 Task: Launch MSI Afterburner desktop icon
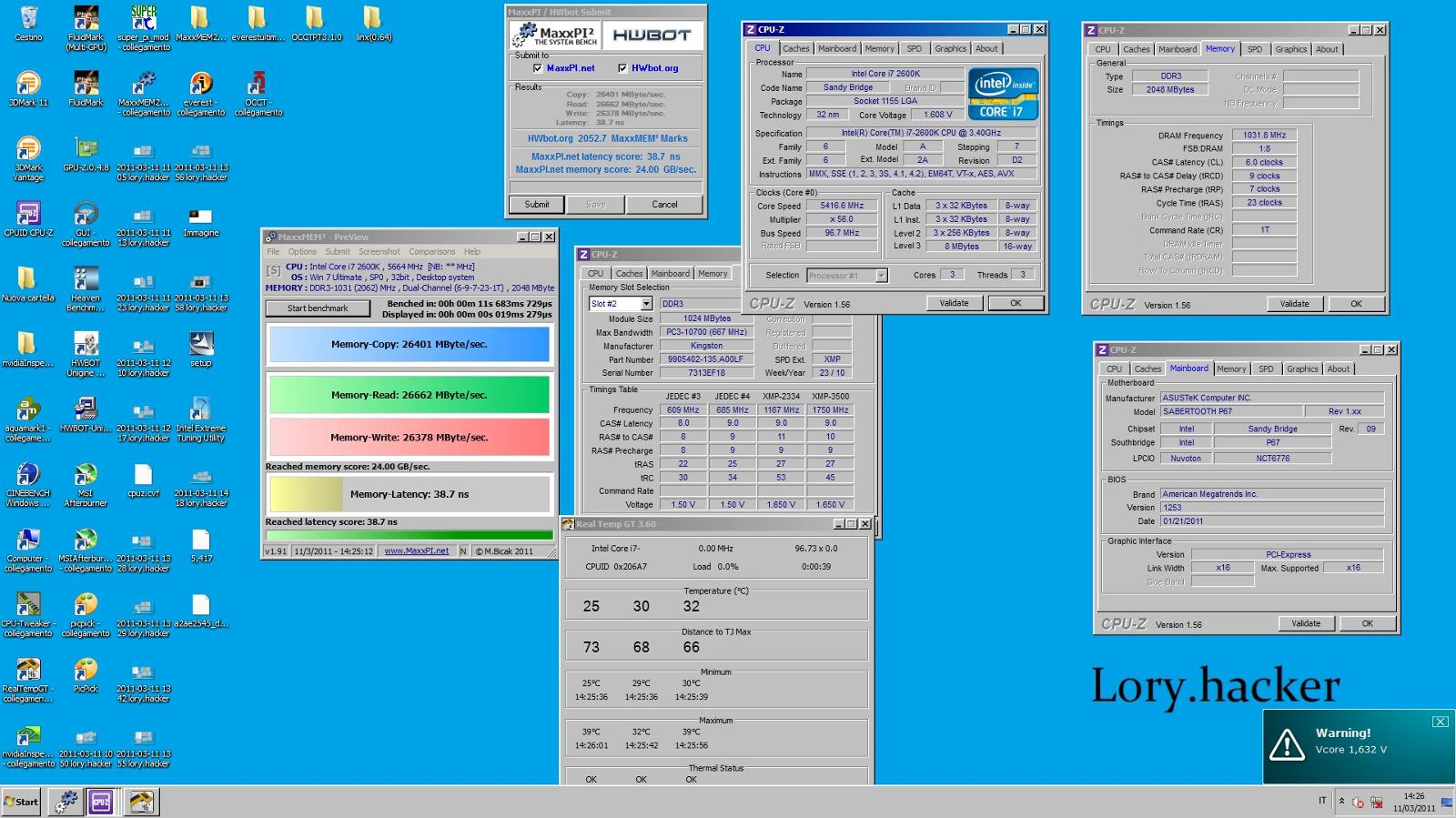pyautogui.click(x=86, y=484)
